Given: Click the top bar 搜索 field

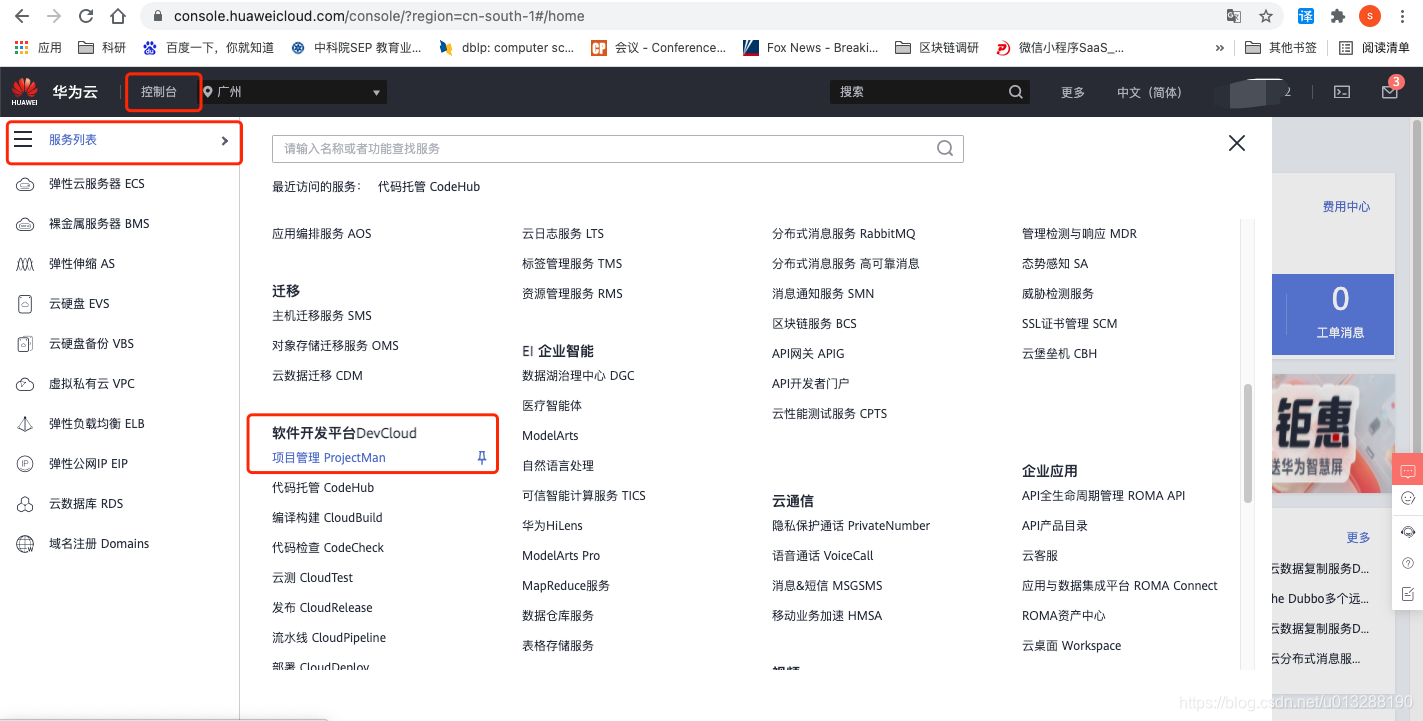Looking at the screenshot, I should click(x=928, y=92).
